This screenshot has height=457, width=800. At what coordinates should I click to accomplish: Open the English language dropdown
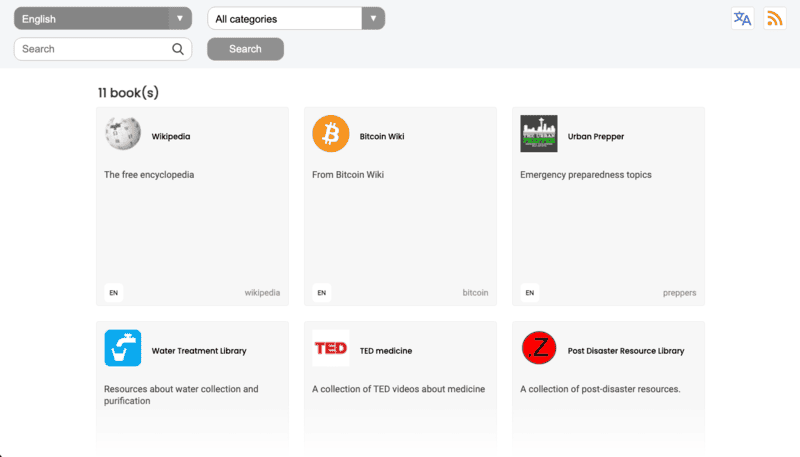pos(103,19)
